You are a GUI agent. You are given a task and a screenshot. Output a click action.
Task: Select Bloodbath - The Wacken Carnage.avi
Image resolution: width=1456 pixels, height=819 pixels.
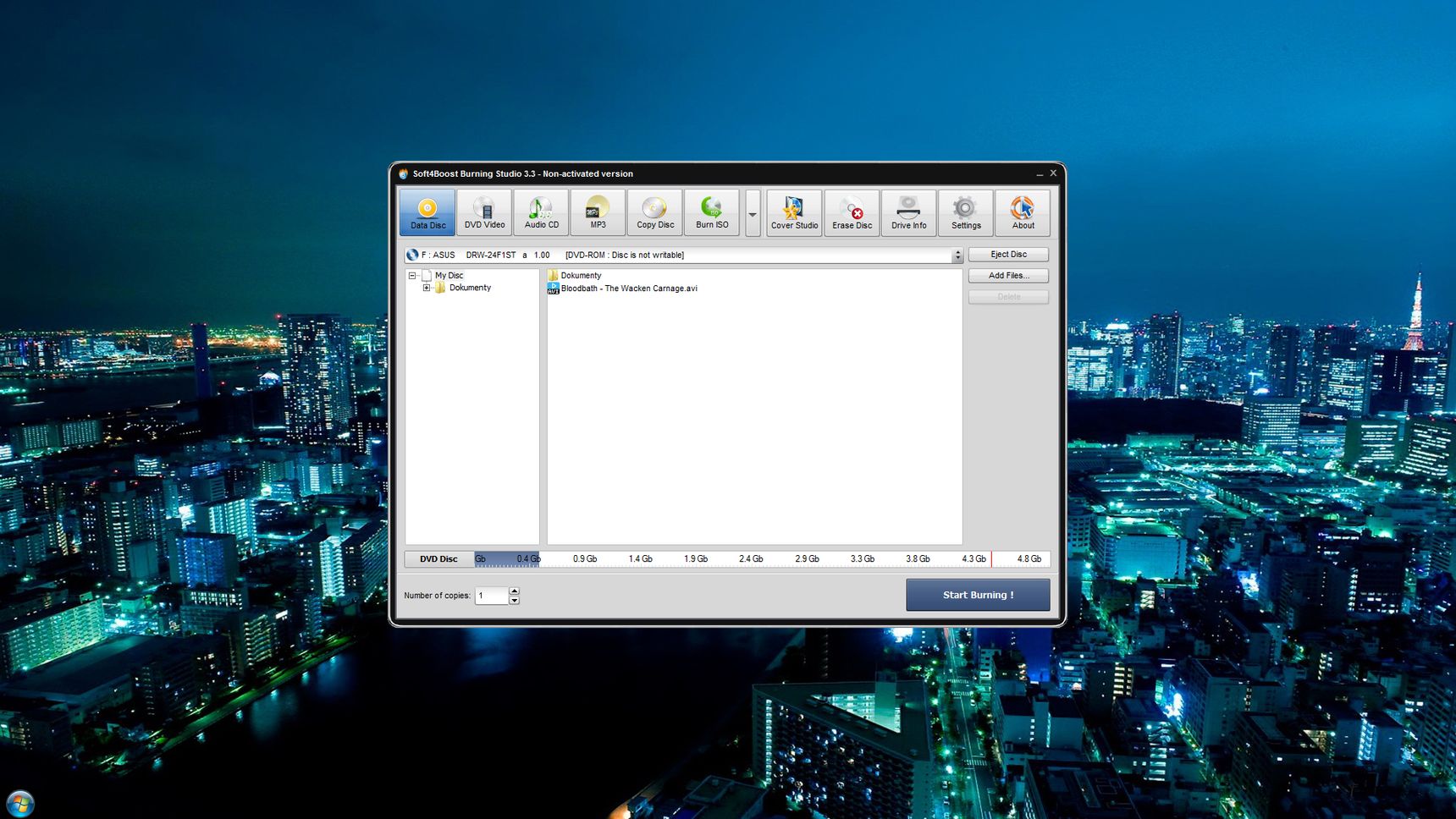(x=629, y=289)
